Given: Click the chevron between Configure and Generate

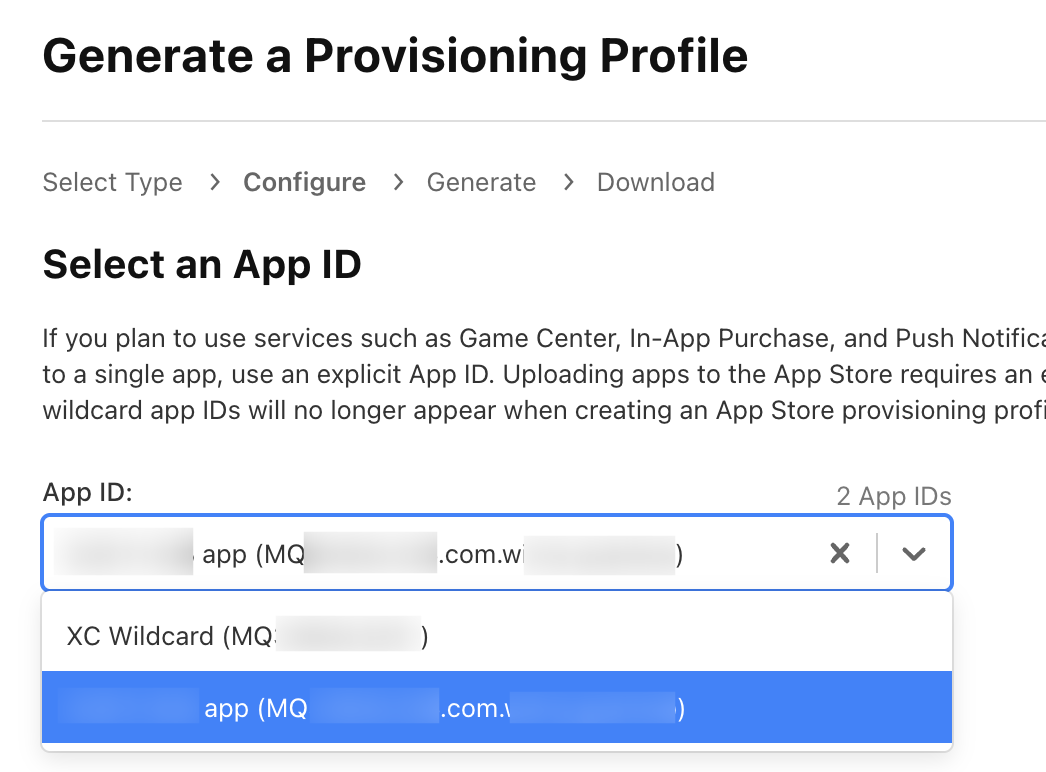Looking at the screenshot, I should [397, 182].
